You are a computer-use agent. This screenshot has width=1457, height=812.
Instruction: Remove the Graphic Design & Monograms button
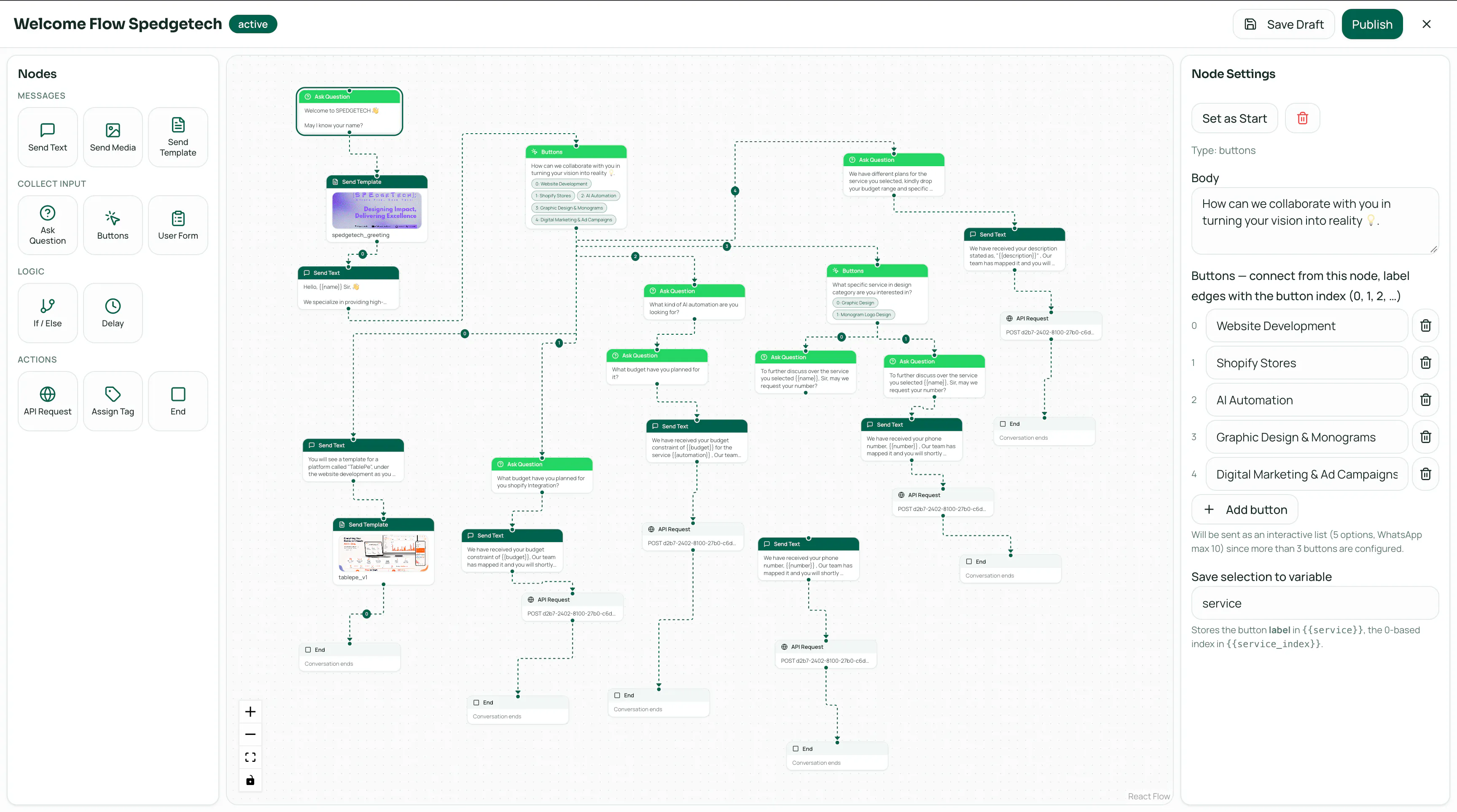pyautogui.click(x=1425, y=436)
